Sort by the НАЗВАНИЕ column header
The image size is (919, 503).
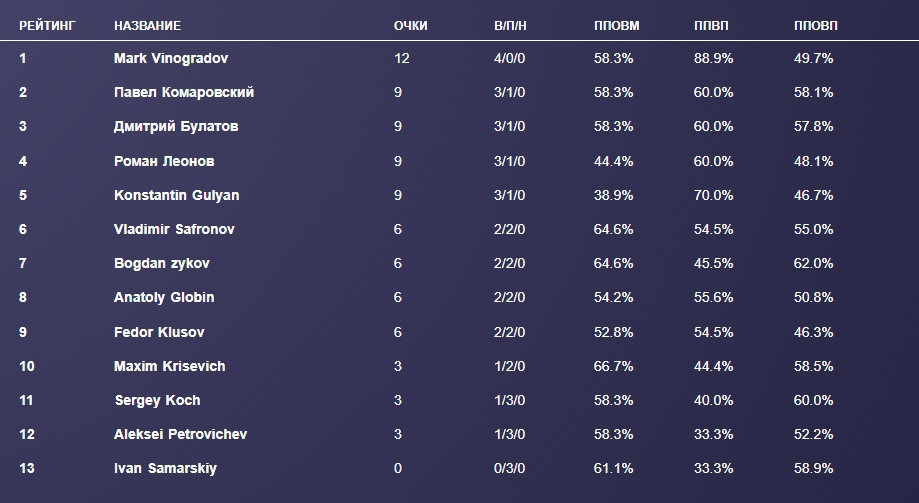pos(148,25)
